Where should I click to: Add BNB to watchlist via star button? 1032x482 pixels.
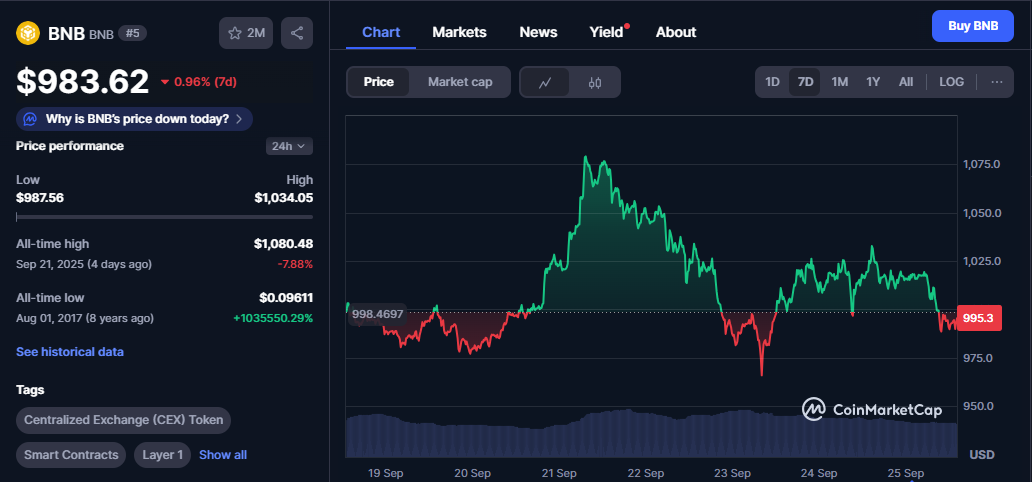[x=246, y=33]
